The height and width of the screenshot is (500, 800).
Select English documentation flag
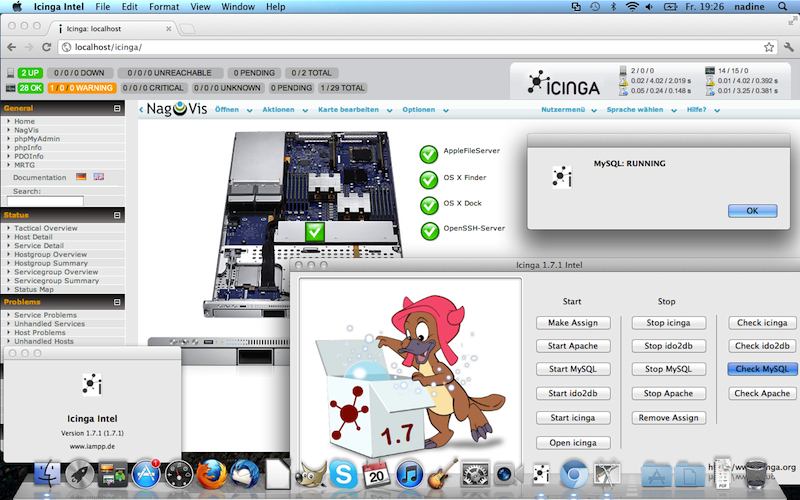pos(98,177)
